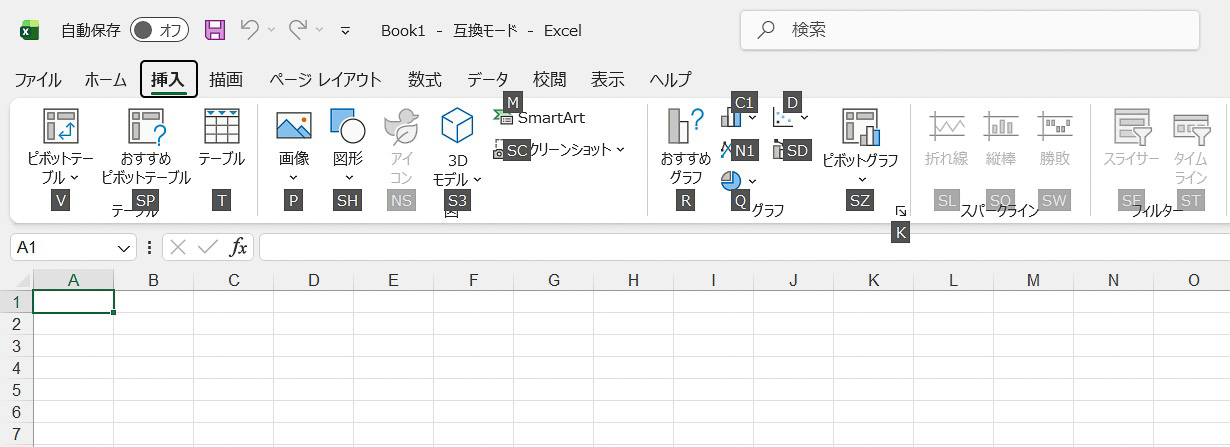Insert a scatter chart icon

click(x=783, y=118)
